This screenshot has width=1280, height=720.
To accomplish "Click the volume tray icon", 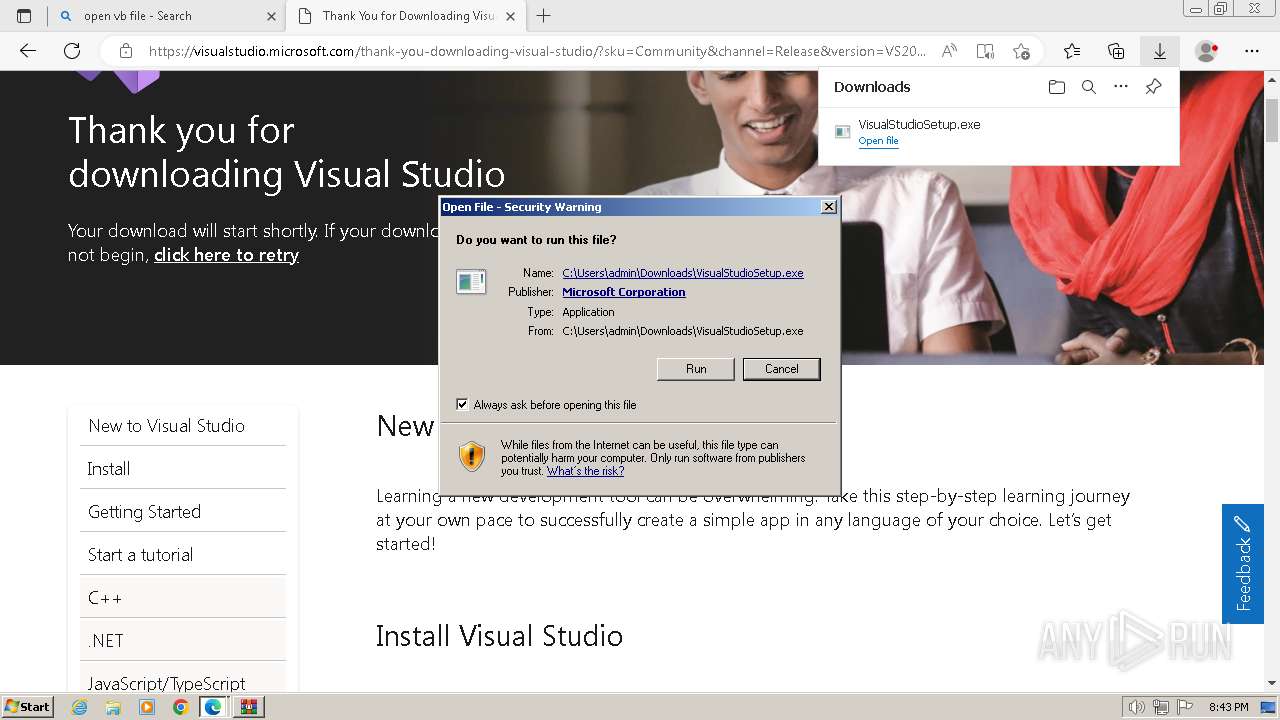I will click(x=1137, y=707).
